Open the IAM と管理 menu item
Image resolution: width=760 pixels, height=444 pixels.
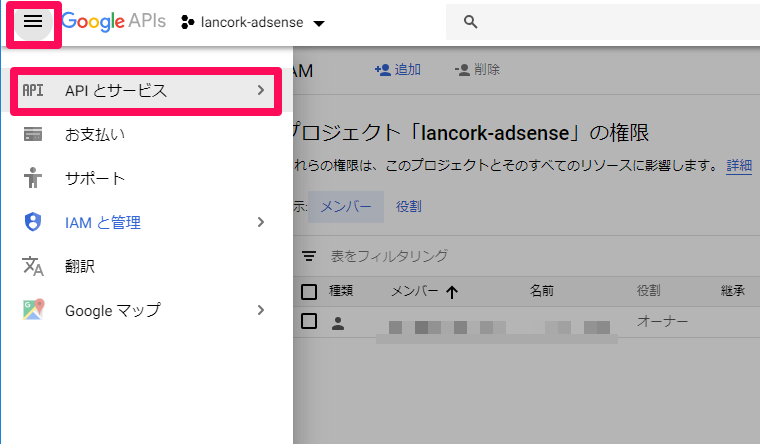146,222
